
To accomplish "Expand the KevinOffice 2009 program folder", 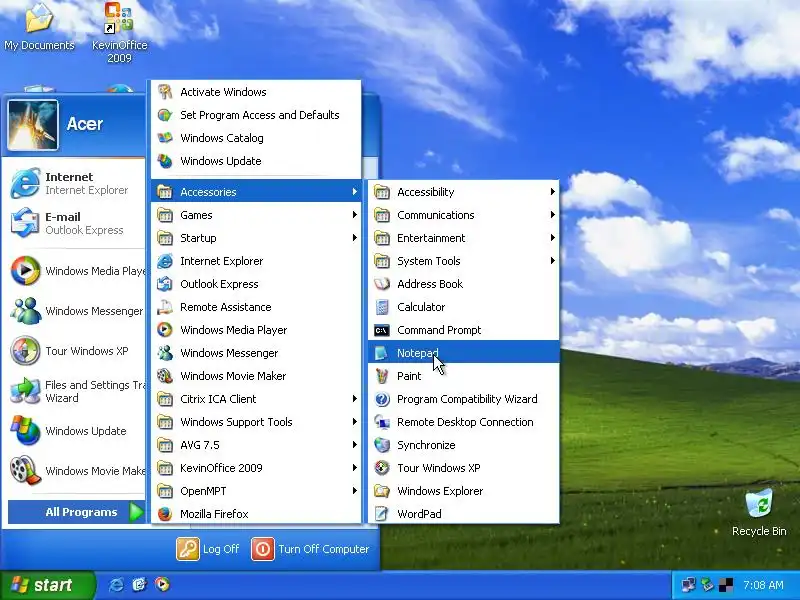I will (256, 468).
